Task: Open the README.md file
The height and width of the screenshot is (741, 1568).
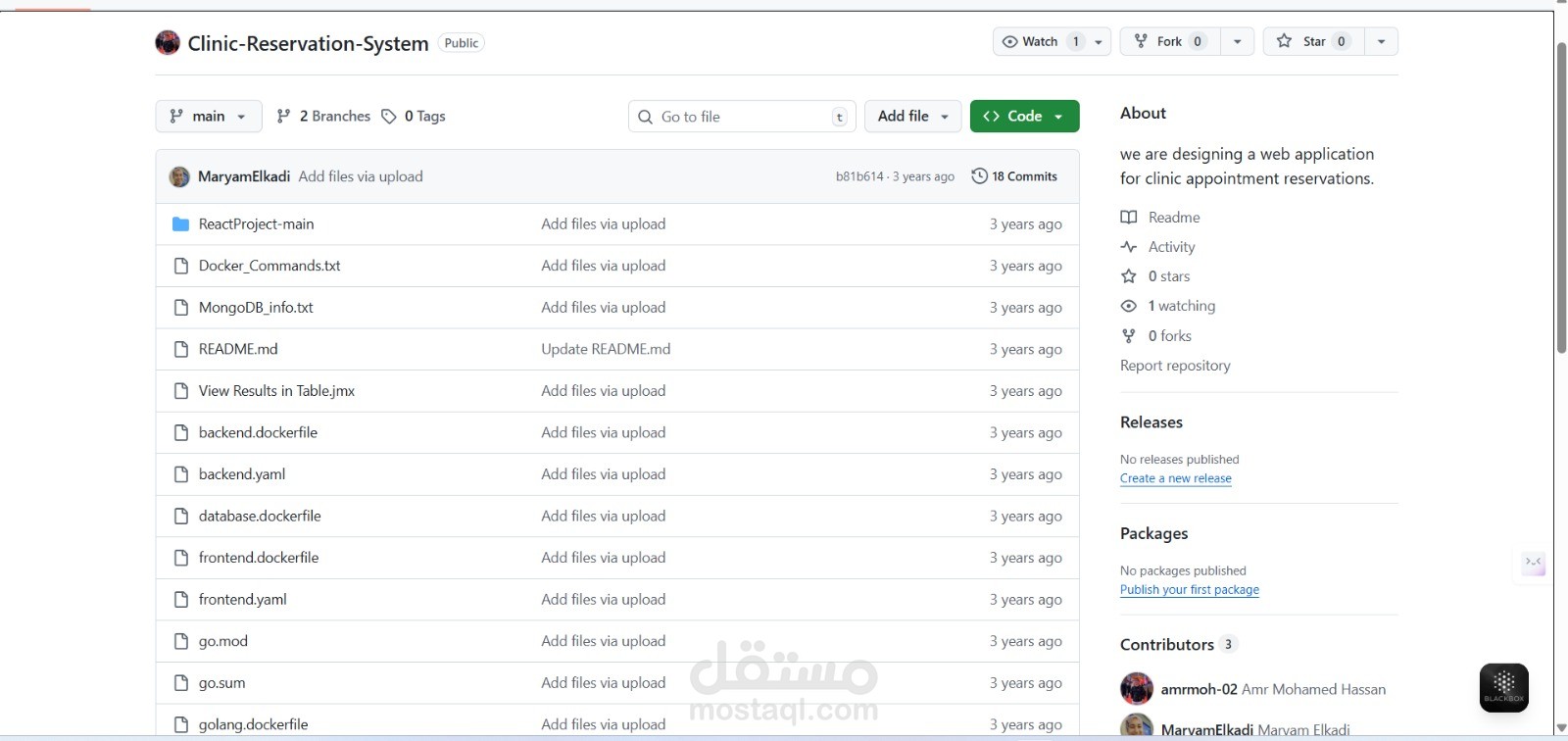Action: 238,349
